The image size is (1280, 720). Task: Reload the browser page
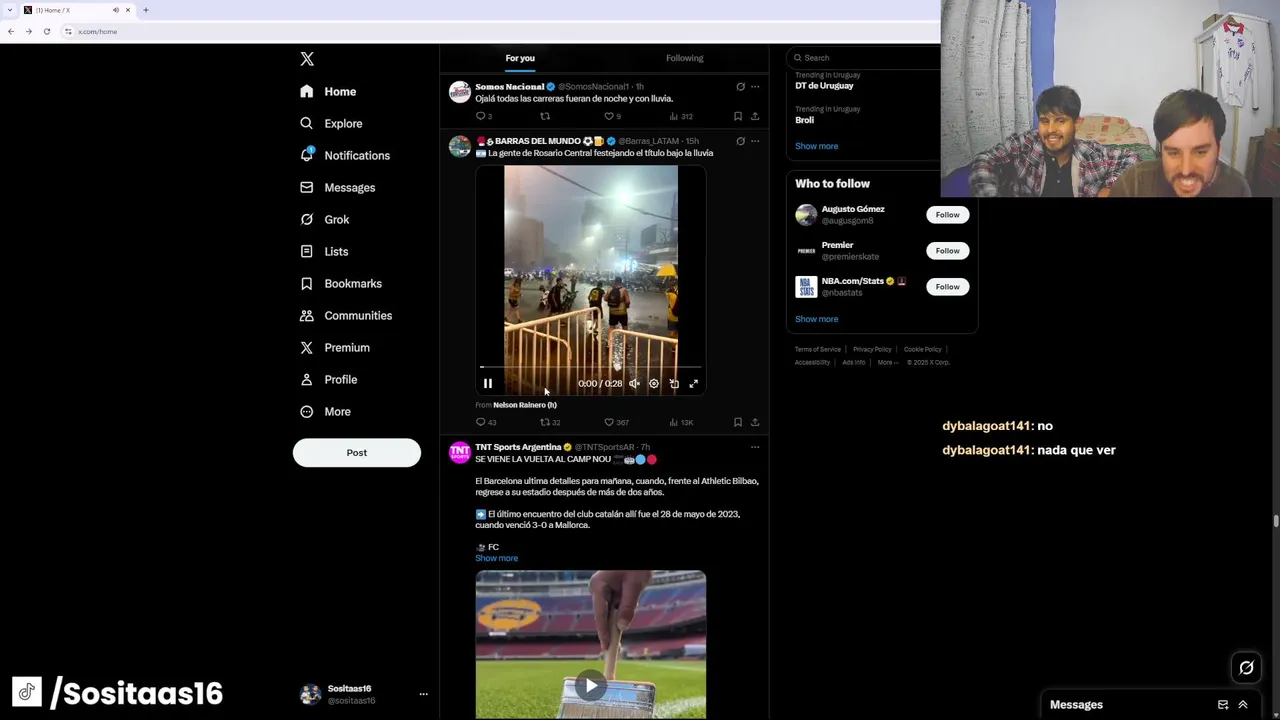click(46, 31)
